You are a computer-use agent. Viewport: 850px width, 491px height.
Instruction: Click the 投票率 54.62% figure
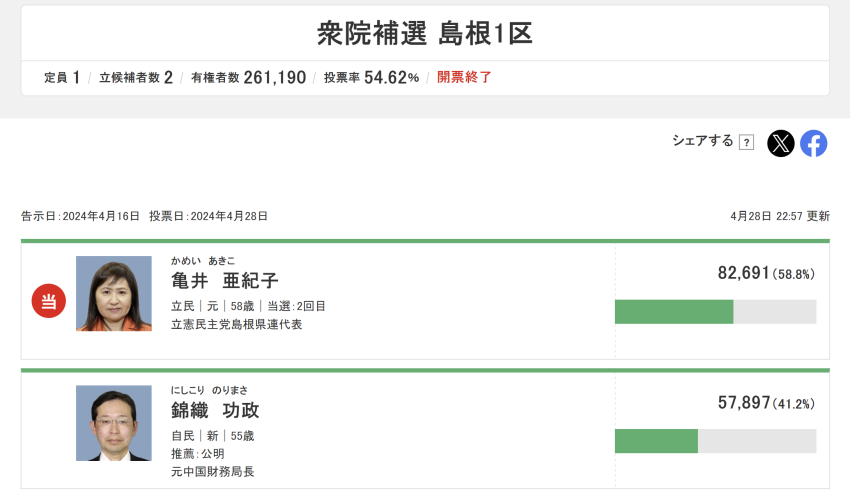click(x=371, y=77)
